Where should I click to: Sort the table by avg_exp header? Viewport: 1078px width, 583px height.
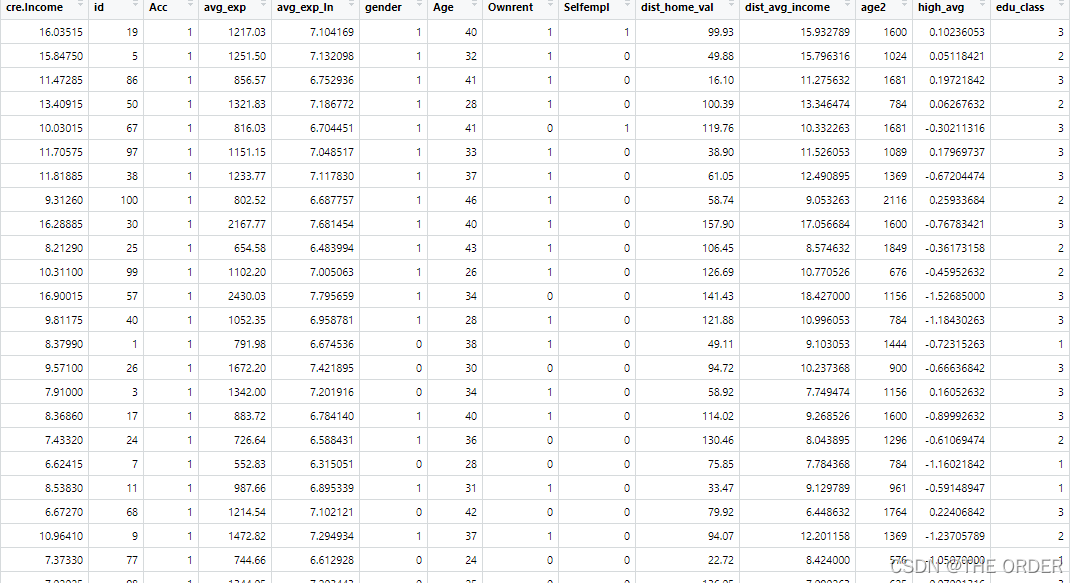pos(225,8)
